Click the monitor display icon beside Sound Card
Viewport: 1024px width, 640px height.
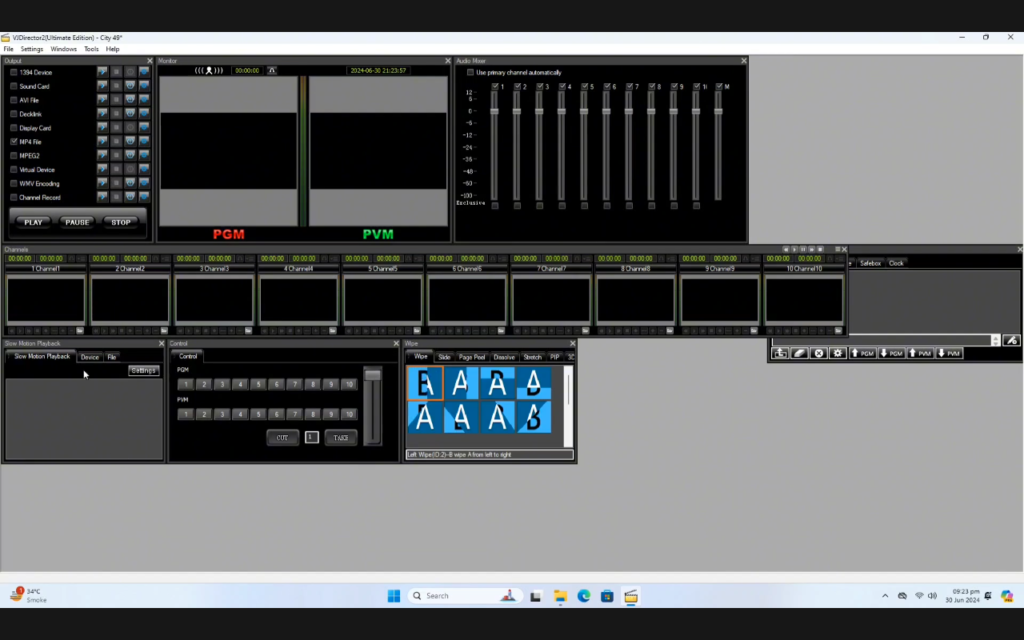pos(131,85)
